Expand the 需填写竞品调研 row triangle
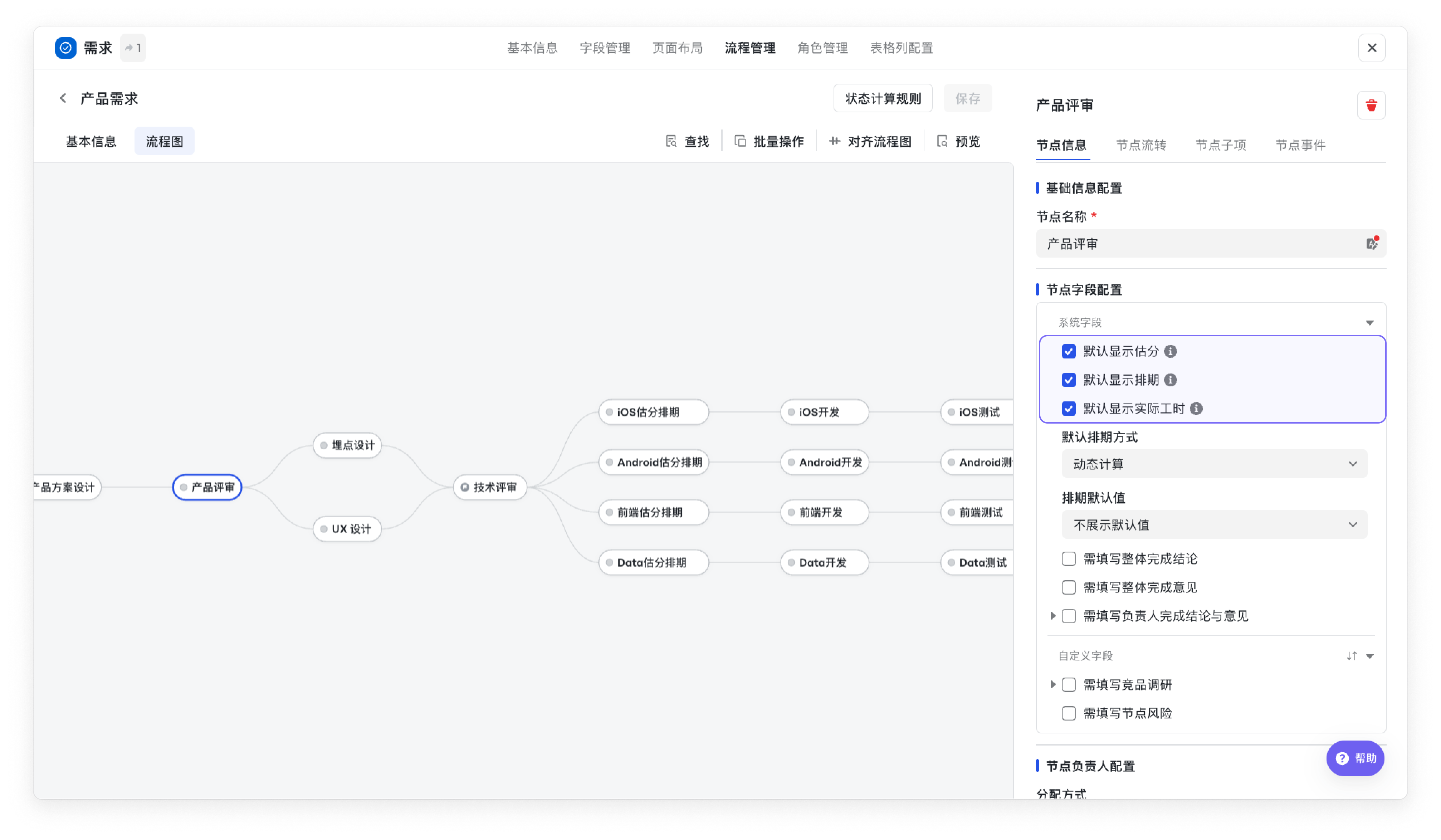Screen dimensions: 1441x840 1053,684
